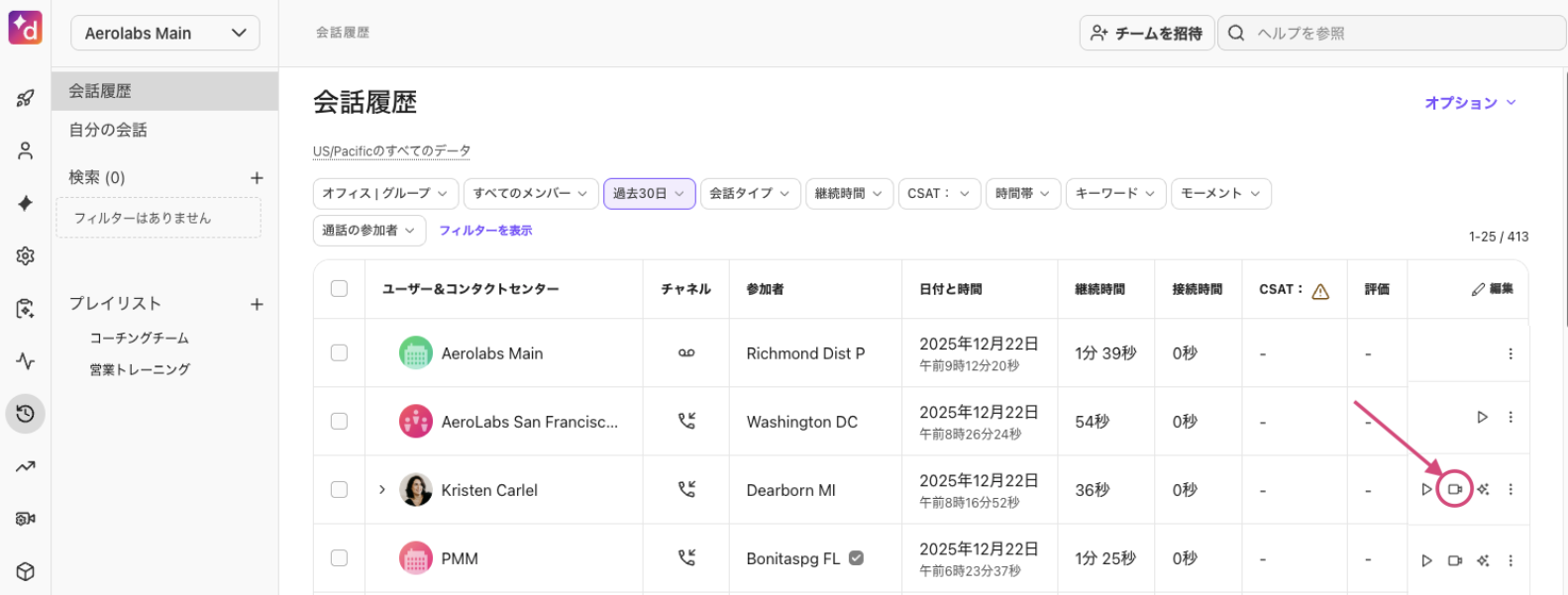Click the Dialpad logo icon
The image size is (1568, 595).
coord(25,28)
